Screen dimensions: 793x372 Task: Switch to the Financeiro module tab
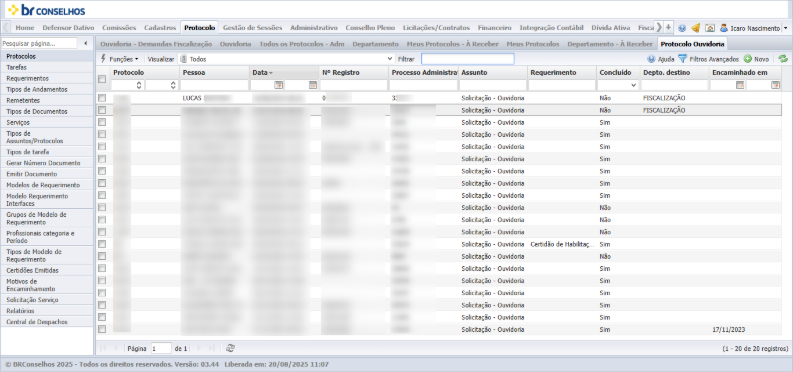(x=495, y=28)
